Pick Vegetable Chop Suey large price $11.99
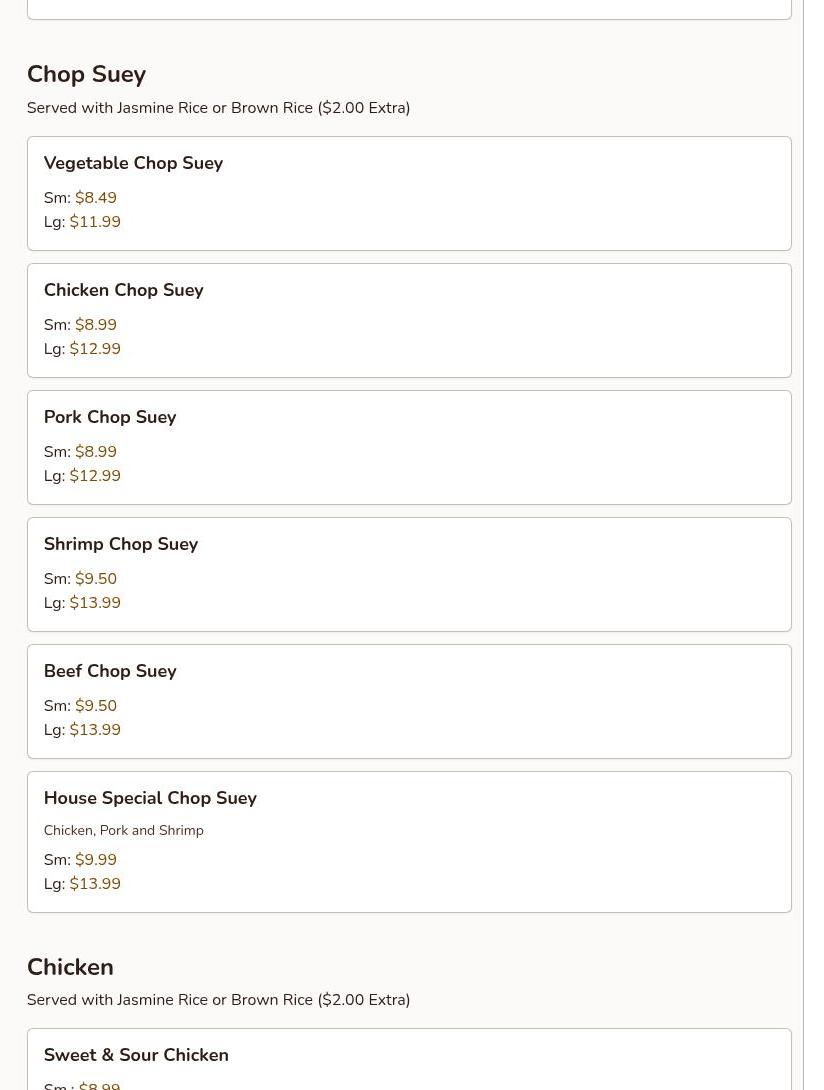Screen dimensions: 824x1090 point(95,222)
